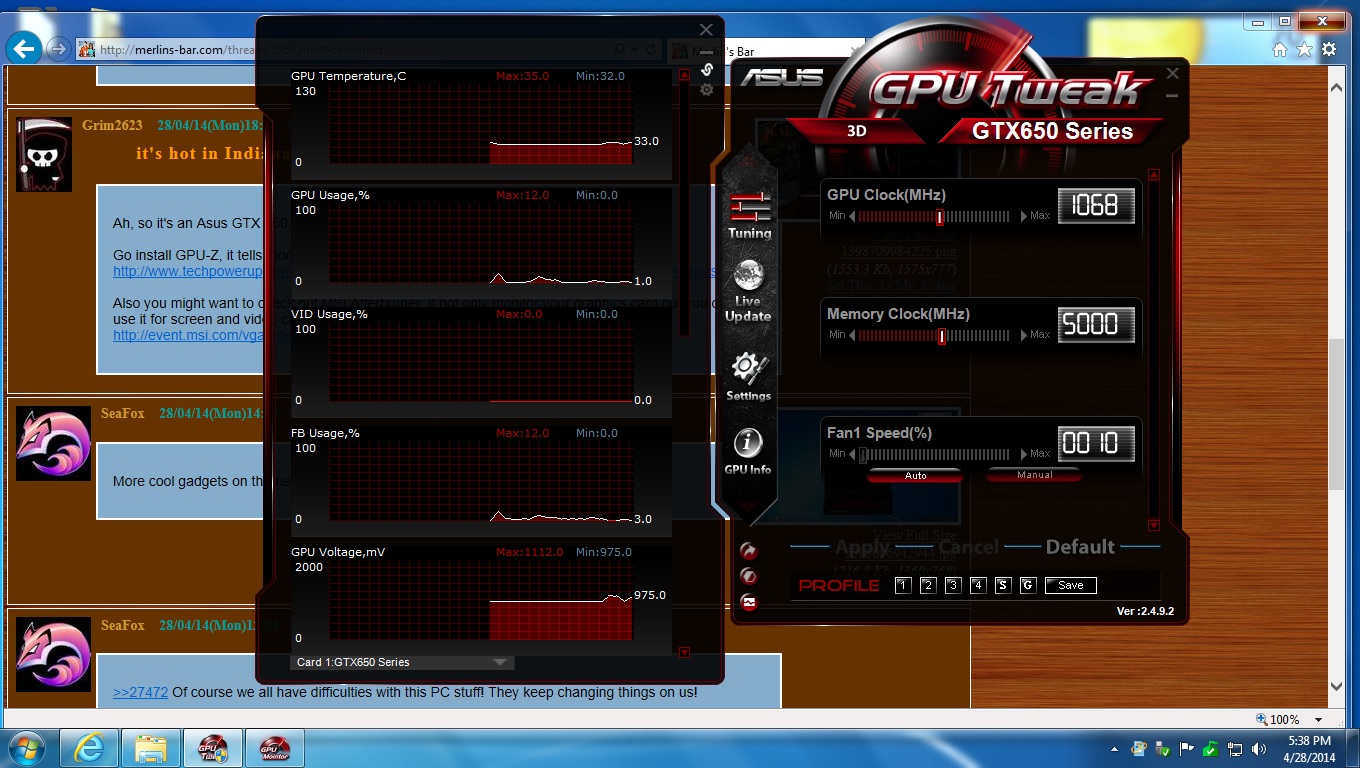Increase Memory Clock with the right Max arrow
Screen dimensions: 1360x768
[1024, 335]
